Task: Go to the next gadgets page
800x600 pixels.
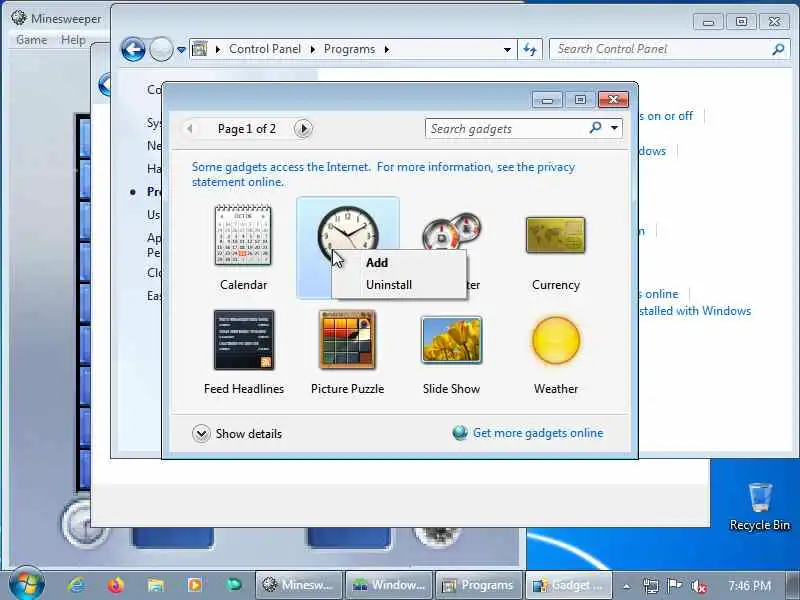Action: 303,129
